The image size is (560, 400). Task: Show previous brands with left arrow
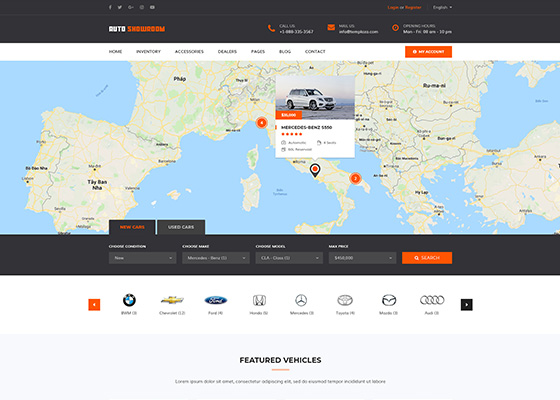(x=94, y=305)
